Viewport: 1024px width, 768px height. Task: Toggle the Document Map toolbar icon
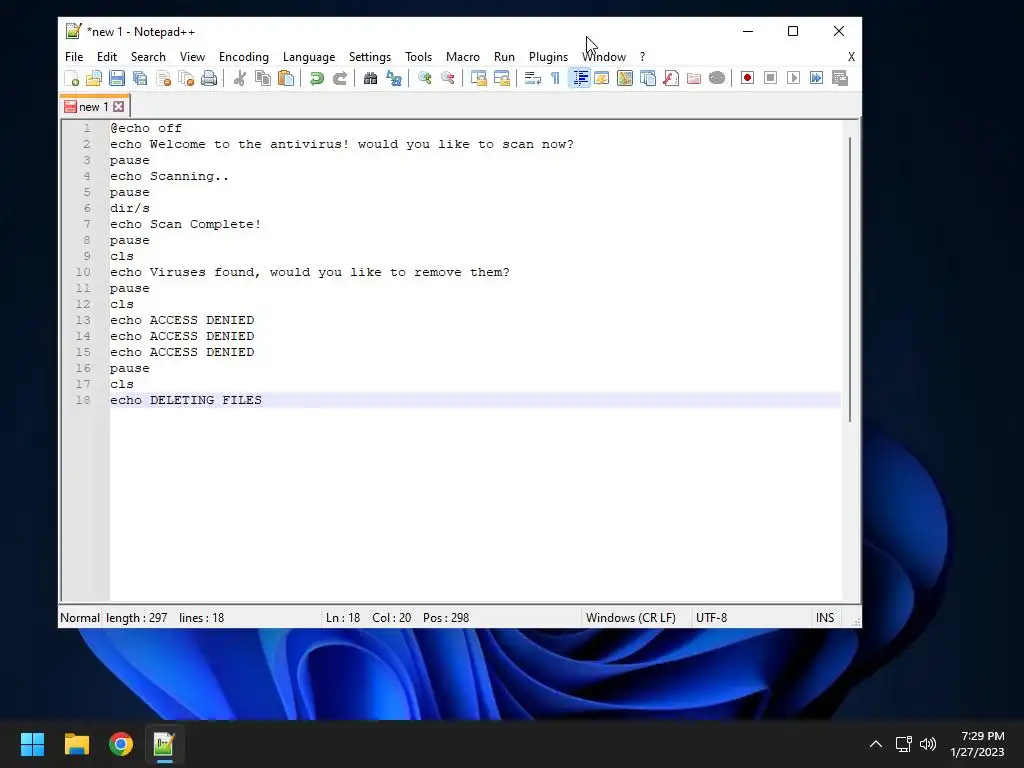coord(625,78)
